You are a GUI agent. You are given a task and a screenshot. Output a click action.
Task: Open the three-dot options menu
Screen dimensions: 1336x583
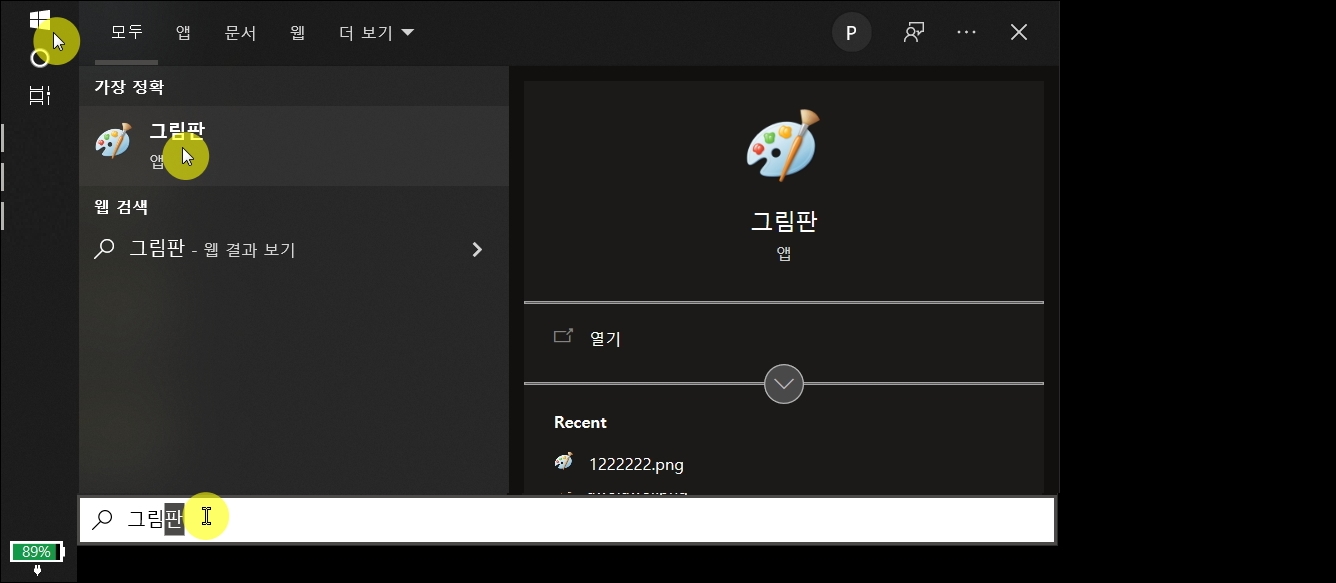coord(966,32)
